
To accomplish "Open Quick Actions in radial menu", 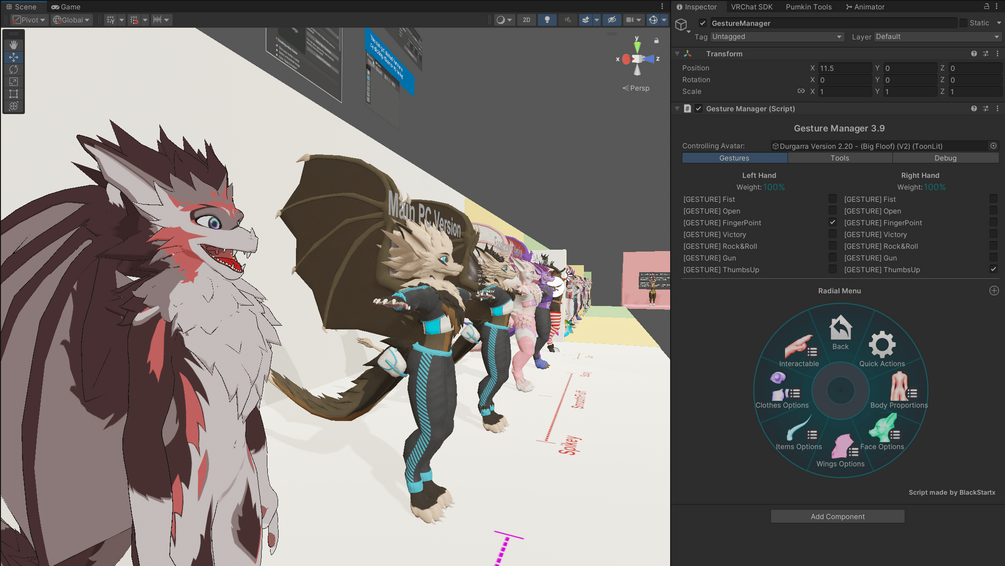I will point(882,349).
